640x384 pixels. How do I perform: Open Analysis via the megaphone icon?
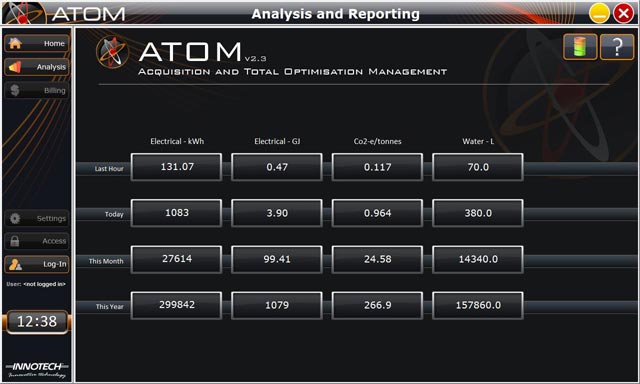pyautogui.click(x=15, y=67)
